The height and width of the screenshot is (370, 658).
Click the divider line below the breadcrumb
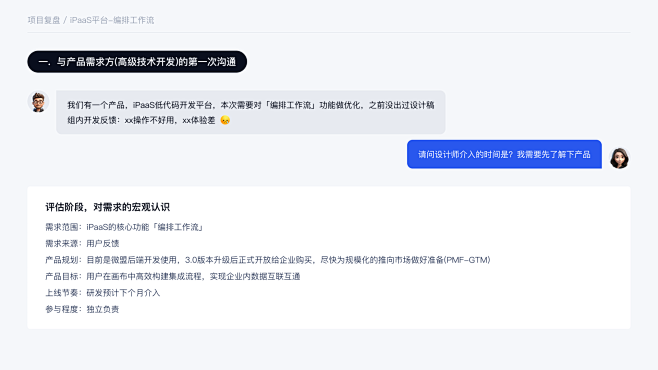click(x=329, y=32)
